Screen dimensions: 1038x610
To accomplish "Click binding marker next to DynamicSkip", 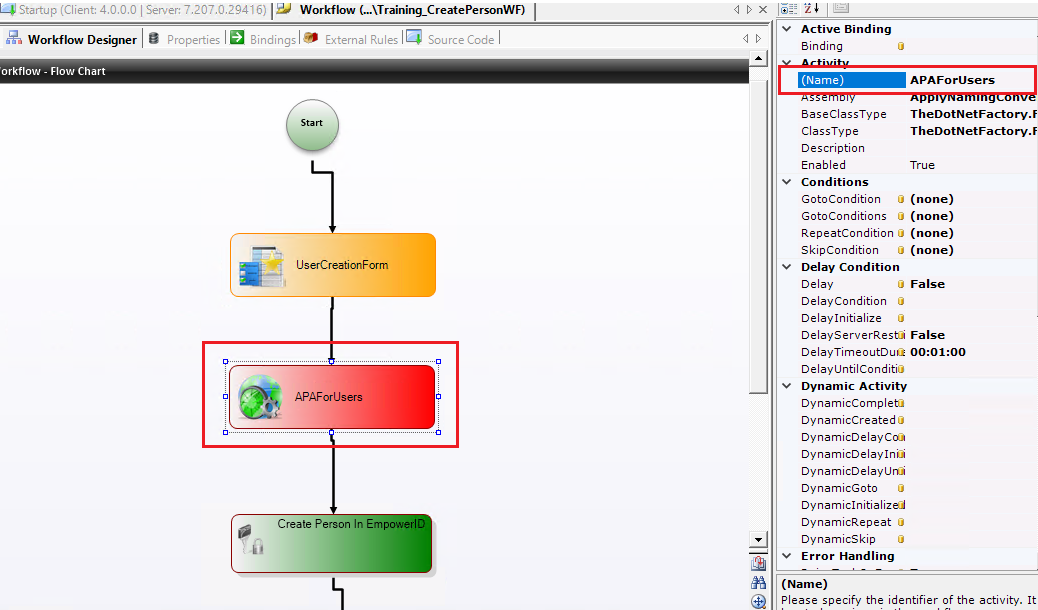I will 900,539.
